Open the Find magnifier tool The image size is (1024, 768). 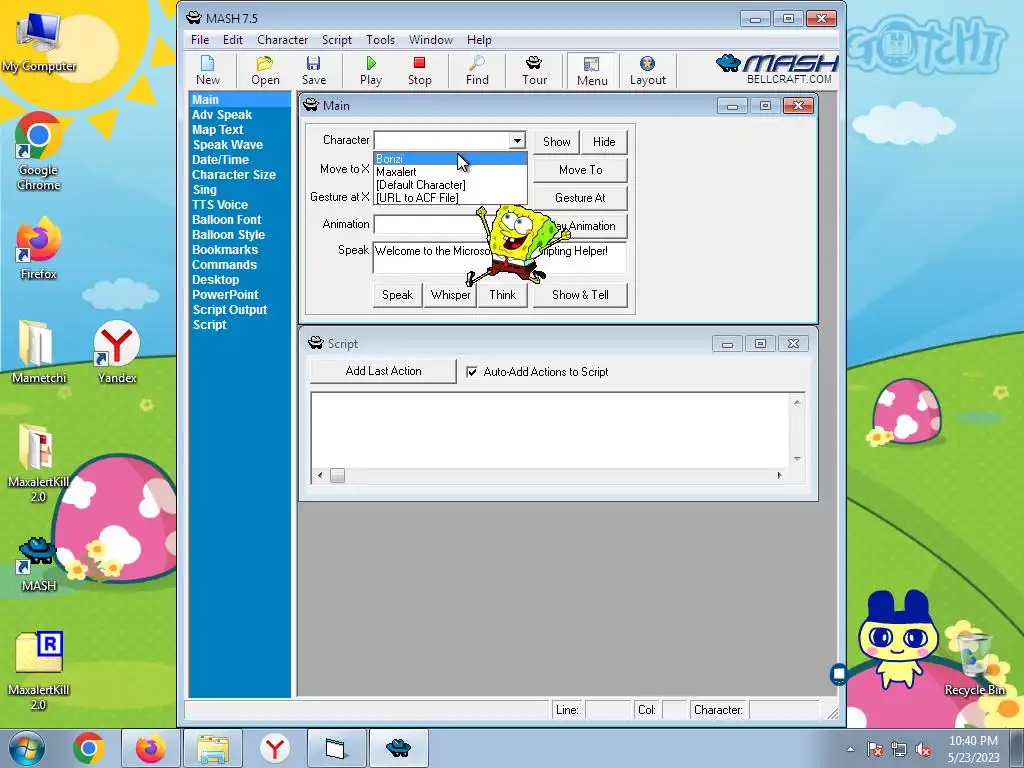[x=477, y=71]
